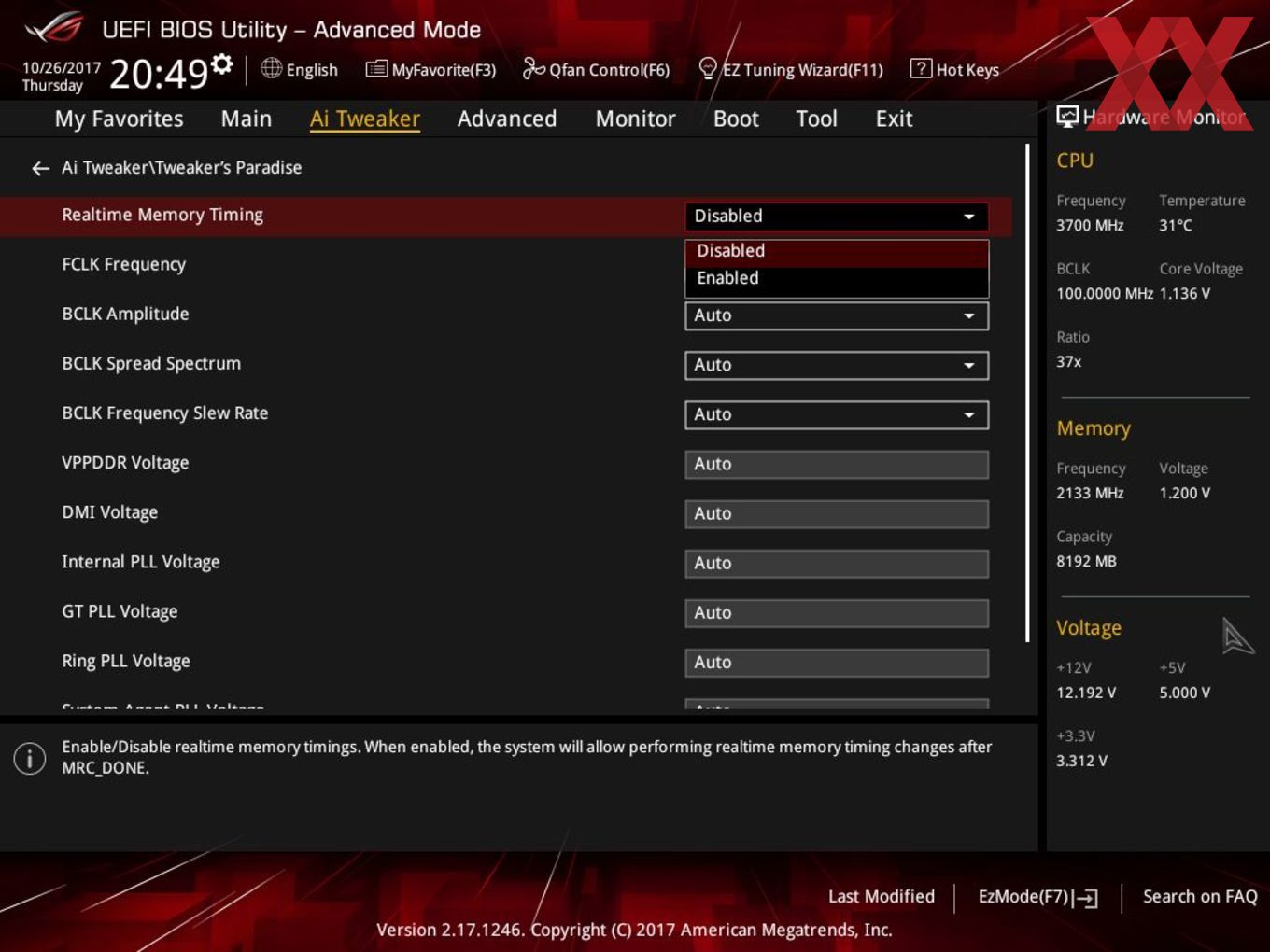Select the Internal PLL Voltage label
Screen dimensions: 1270x952
point(141,561)
